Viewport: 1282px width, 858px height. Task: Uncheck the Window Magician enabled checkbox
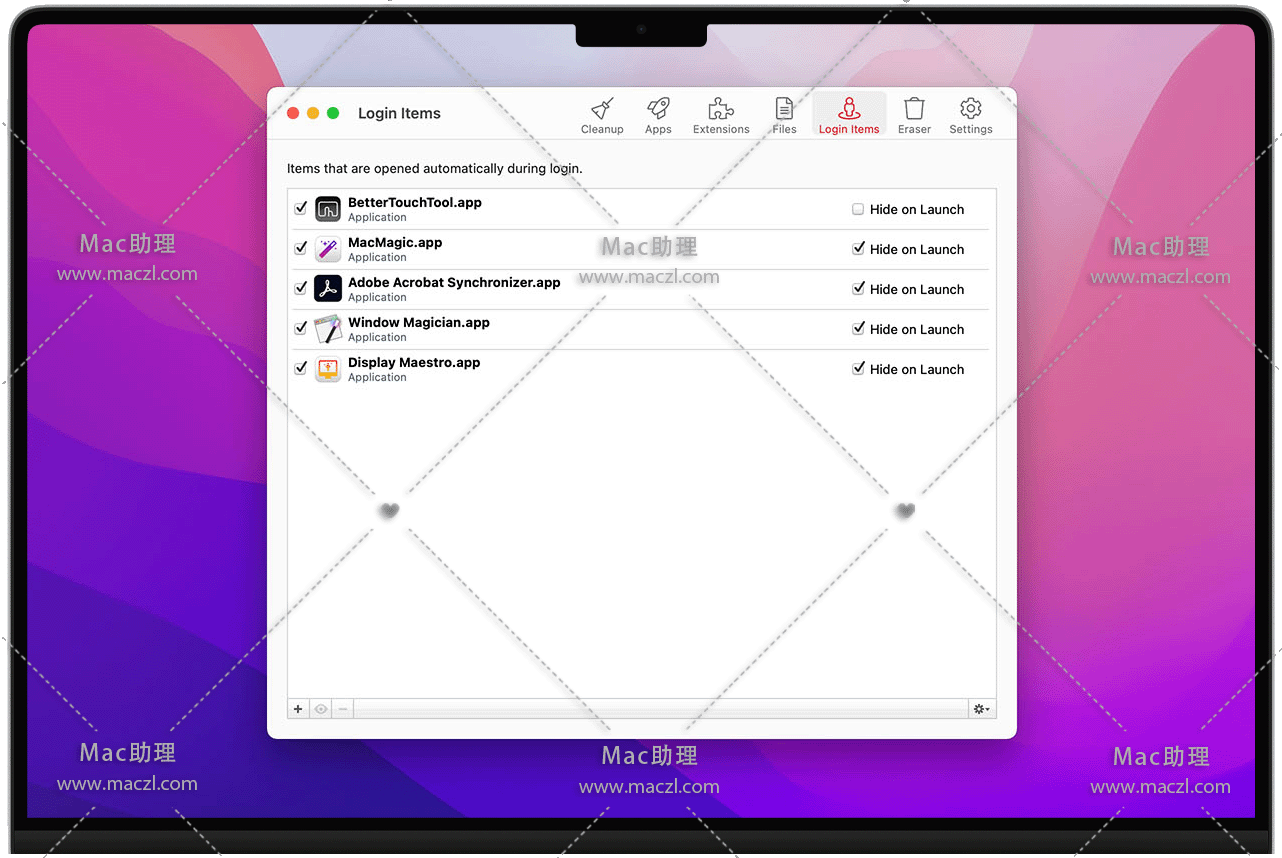pyautogui.click(x=301, y=328)
